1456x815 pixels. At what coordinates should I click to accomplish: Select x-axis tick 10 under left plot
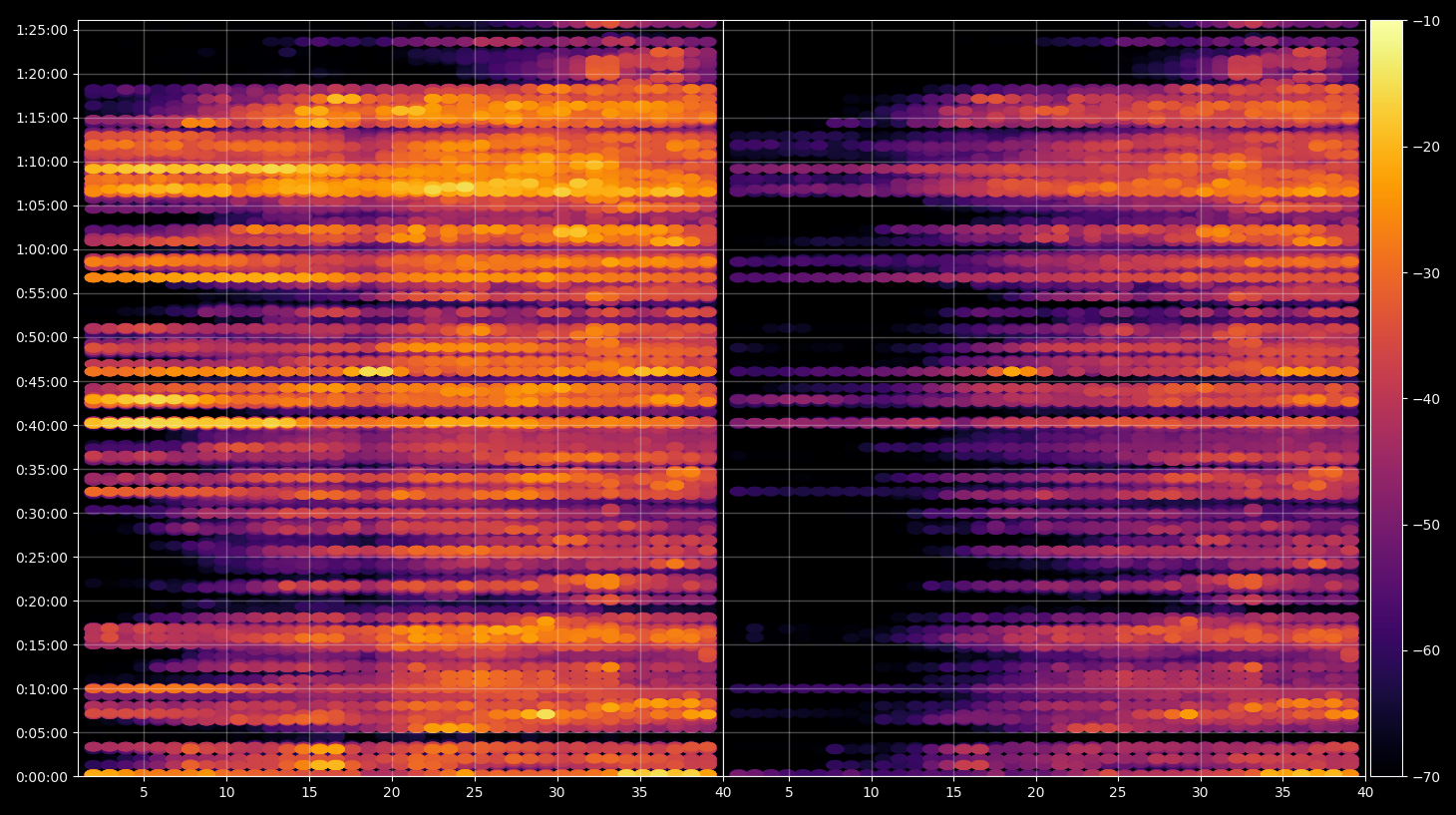[x=226, y=793]
